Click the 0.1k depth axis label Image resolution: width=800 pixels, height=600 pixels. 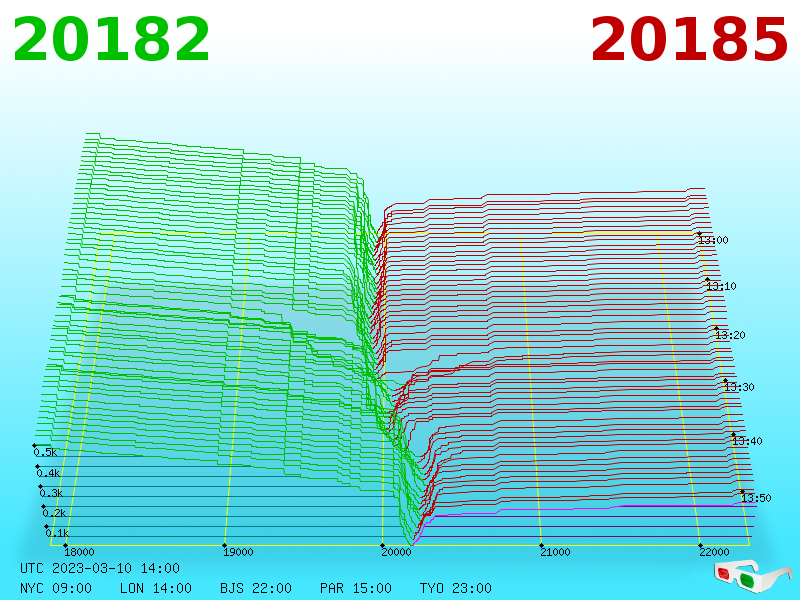(x=57, y=533)
